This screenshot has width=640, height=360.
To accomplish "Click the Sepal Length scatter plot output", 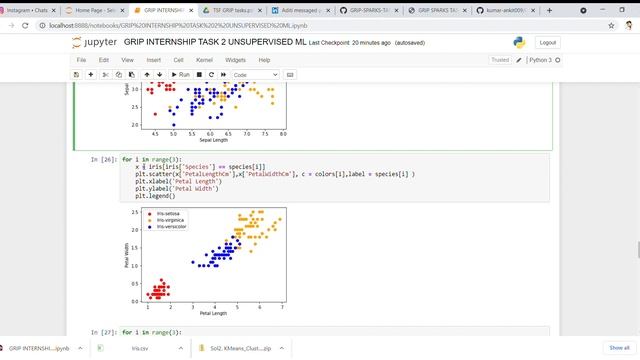I will [207, 112].
